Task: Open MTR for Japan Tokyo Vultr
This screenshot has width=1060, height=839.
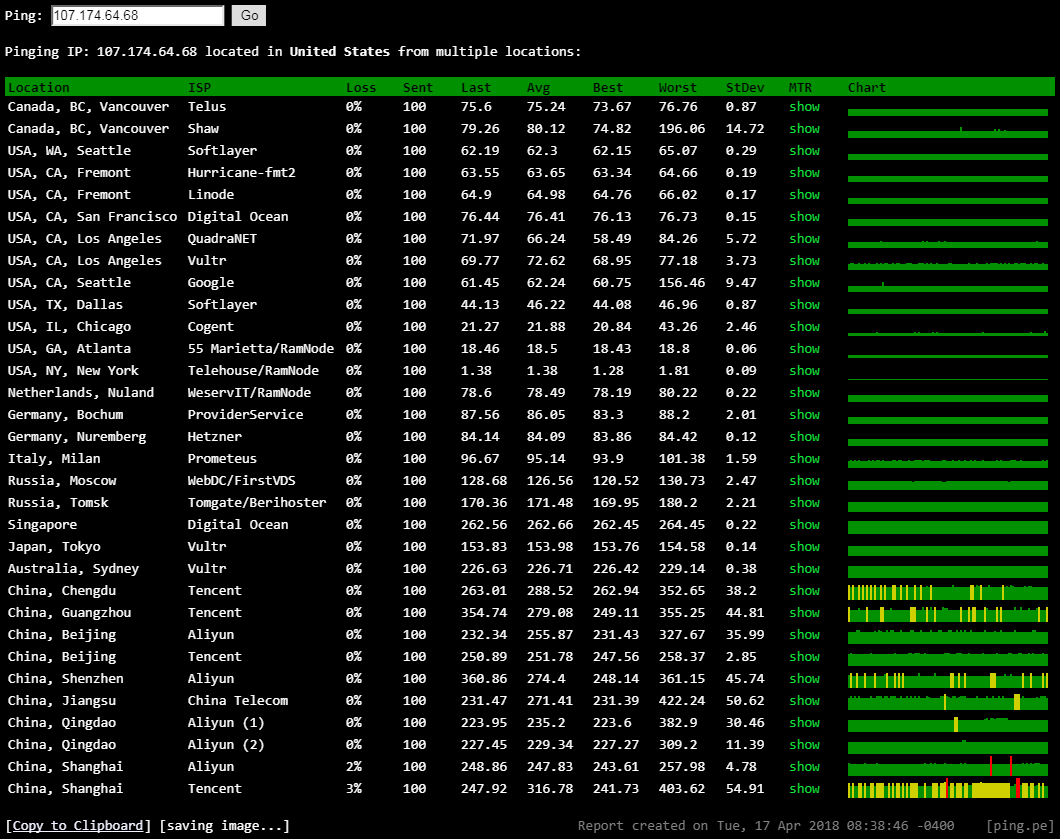Action: [804, 547]
